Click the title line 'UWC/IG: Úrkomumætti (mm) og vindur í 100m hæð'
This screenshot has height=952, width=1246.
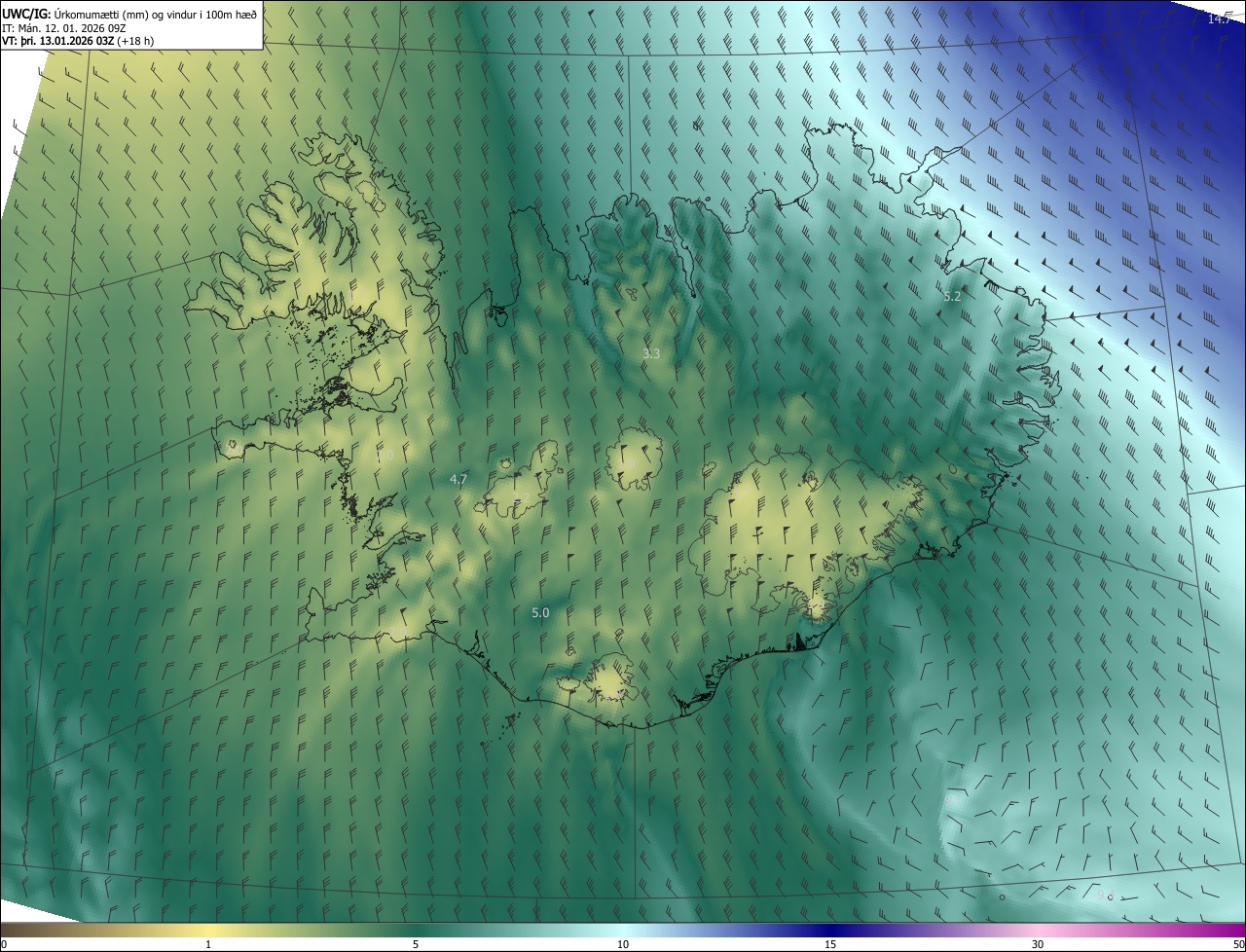pyautogui.click(x=129, y=14)
